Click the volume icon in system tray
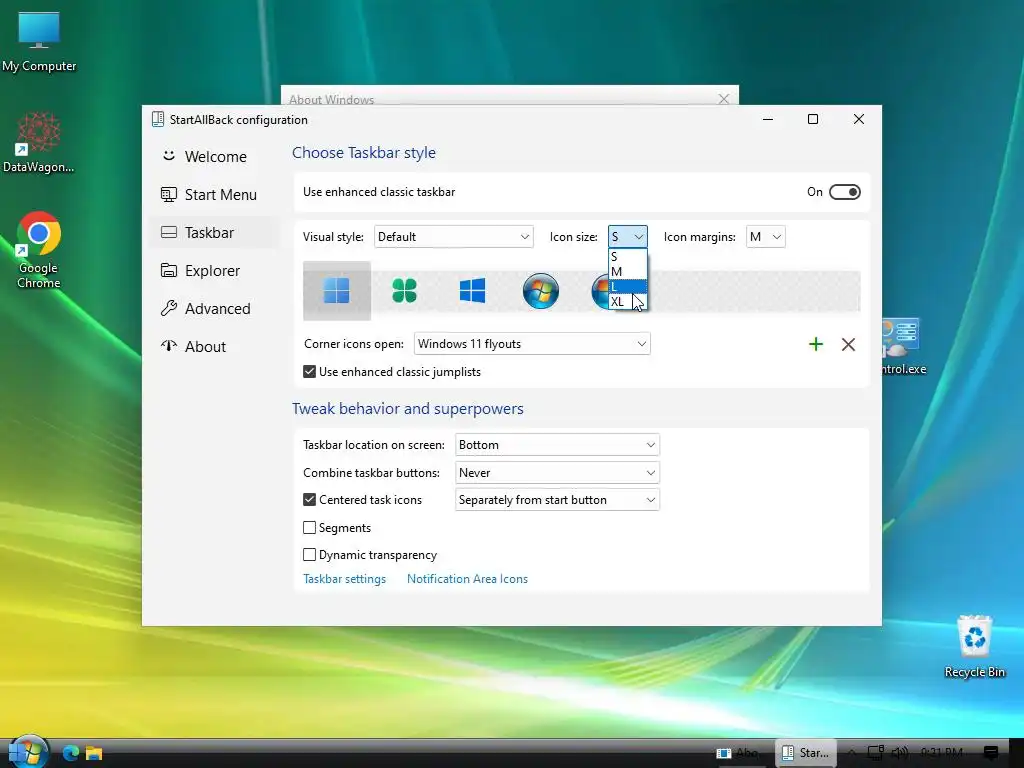1024x768 pixels. (900, 753)
